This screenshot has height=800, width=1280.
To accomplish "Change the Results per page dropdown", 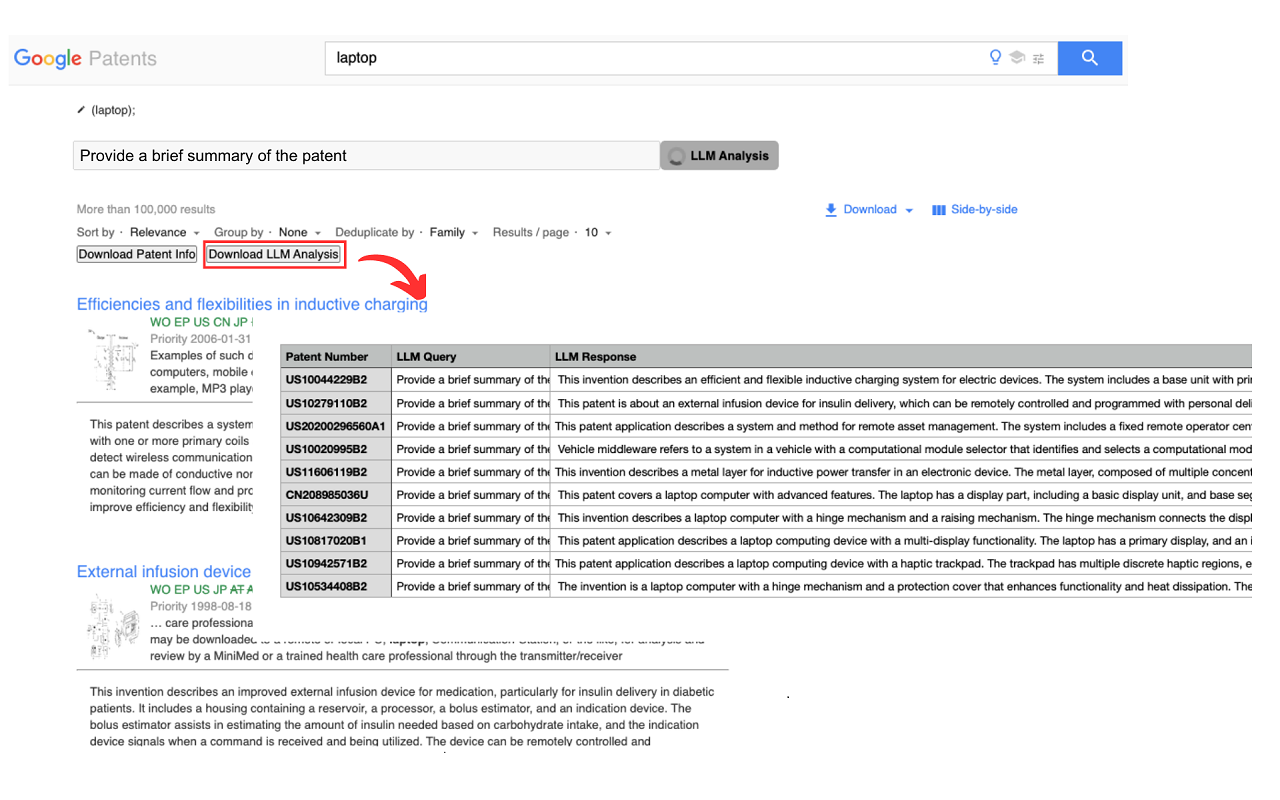I will point(597,232).
